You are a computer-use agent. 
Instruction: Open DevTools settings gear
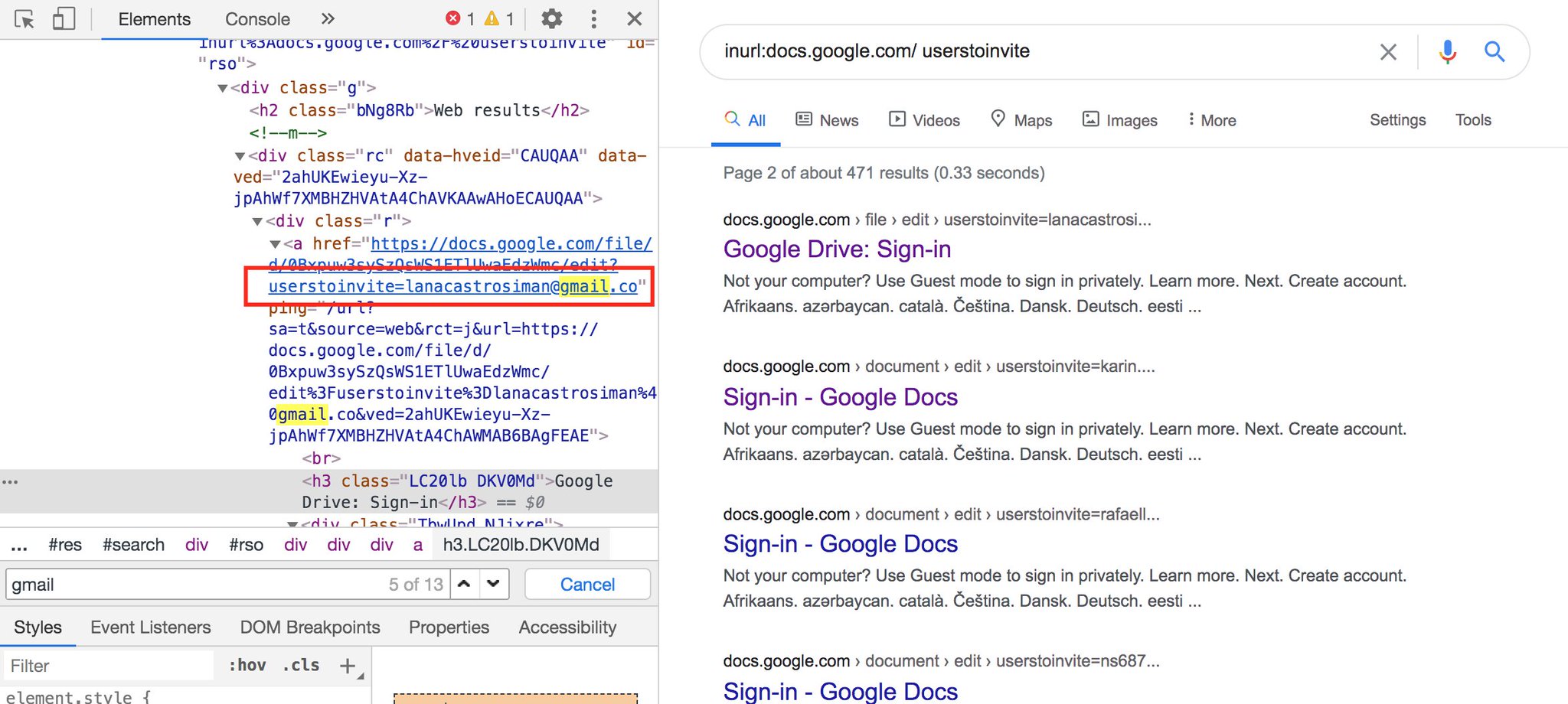(551, 18)
